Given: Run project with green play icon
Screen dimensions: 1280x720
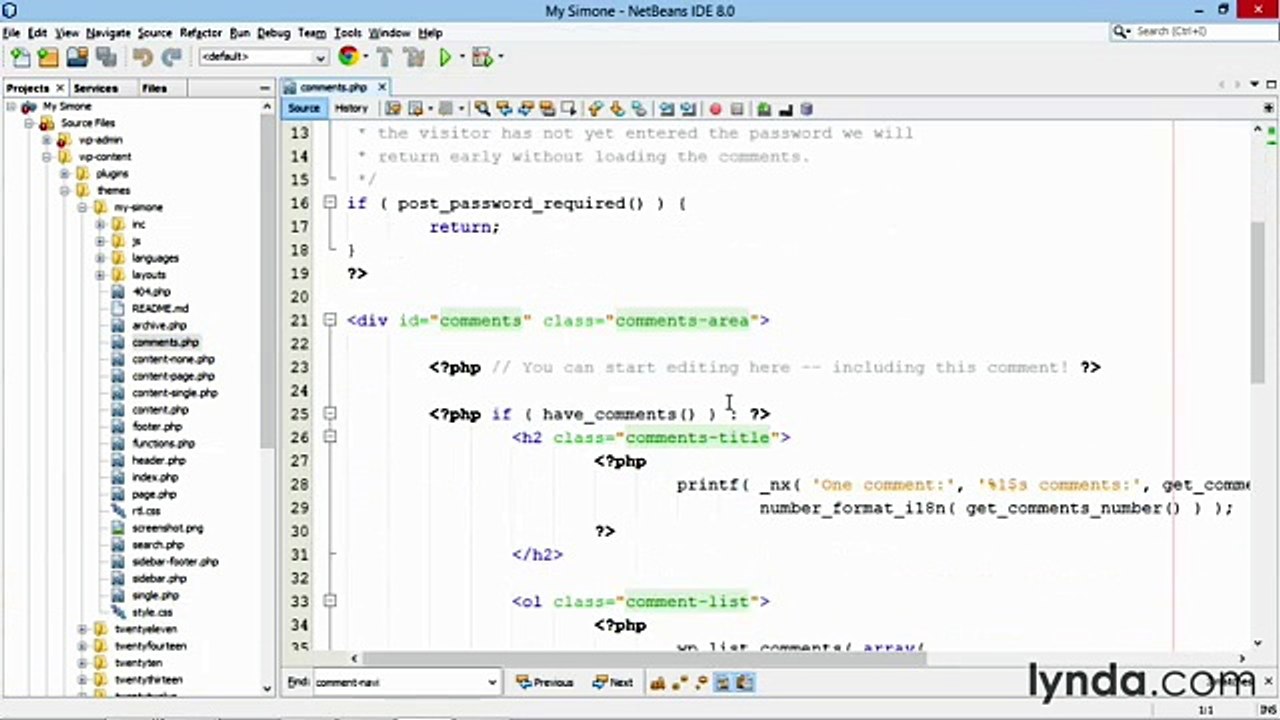Looking at the screenshot, I should (x=446, y=57).
